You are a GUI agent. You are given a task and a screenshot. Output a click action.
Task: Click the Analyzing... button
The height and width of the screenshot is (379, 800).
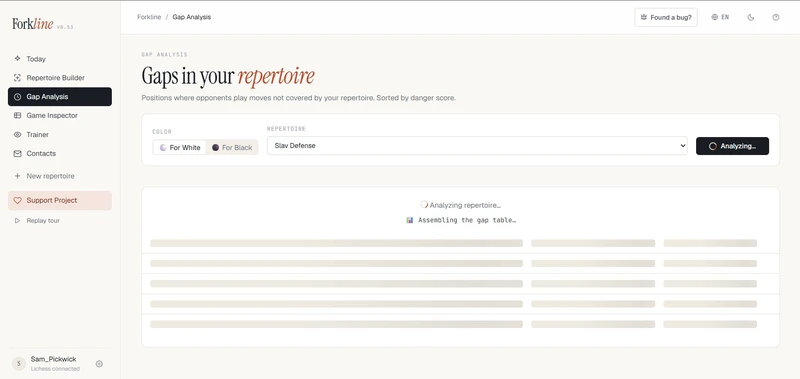point(732,146)
